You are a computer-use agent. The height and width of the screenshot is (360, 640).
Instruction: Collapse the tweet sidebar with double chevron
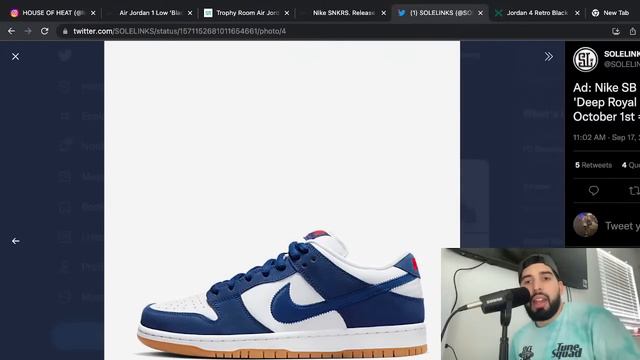[549, 57]
